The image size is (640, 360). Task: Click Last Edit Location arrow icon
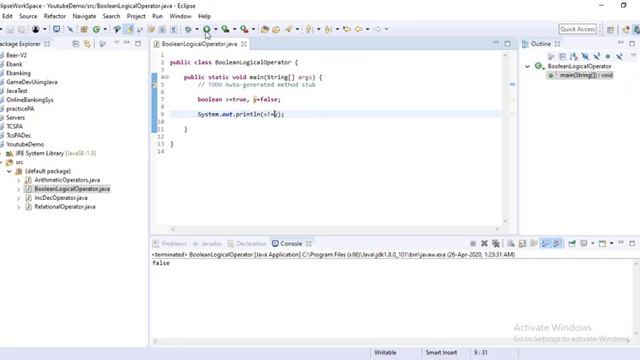(347, 29)
